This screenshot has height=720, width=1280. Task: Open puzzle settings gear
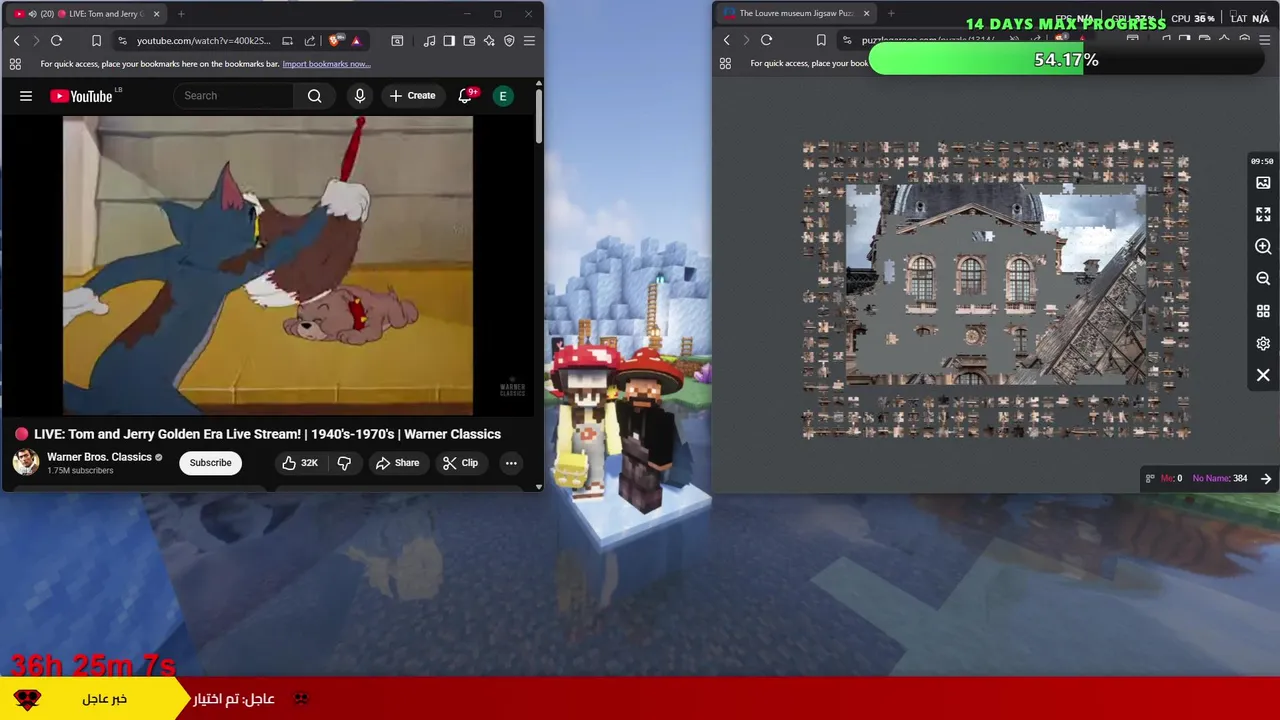coord(1263,343)
